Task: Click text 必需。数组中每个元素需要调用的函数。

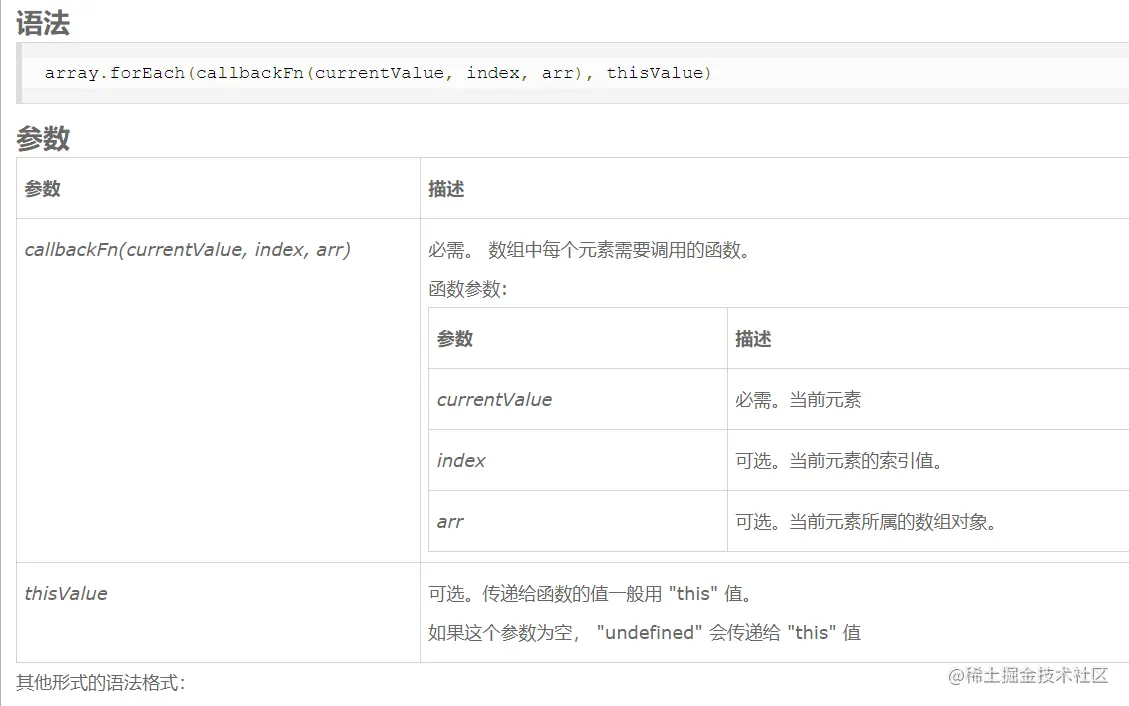Action: (x=590, y=250)
